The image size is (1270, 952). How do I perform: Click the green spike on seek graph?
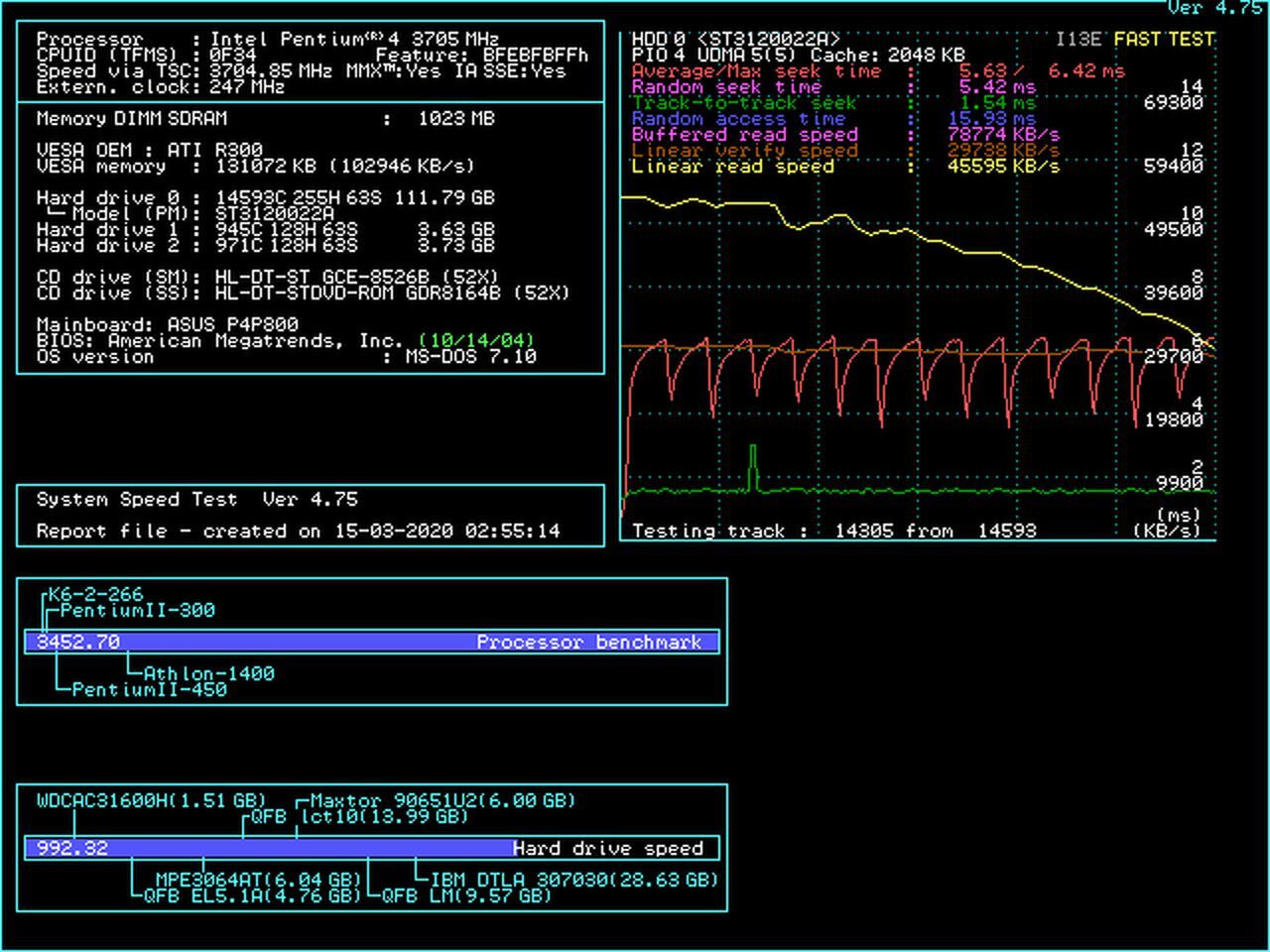click(x=753, y=466)
